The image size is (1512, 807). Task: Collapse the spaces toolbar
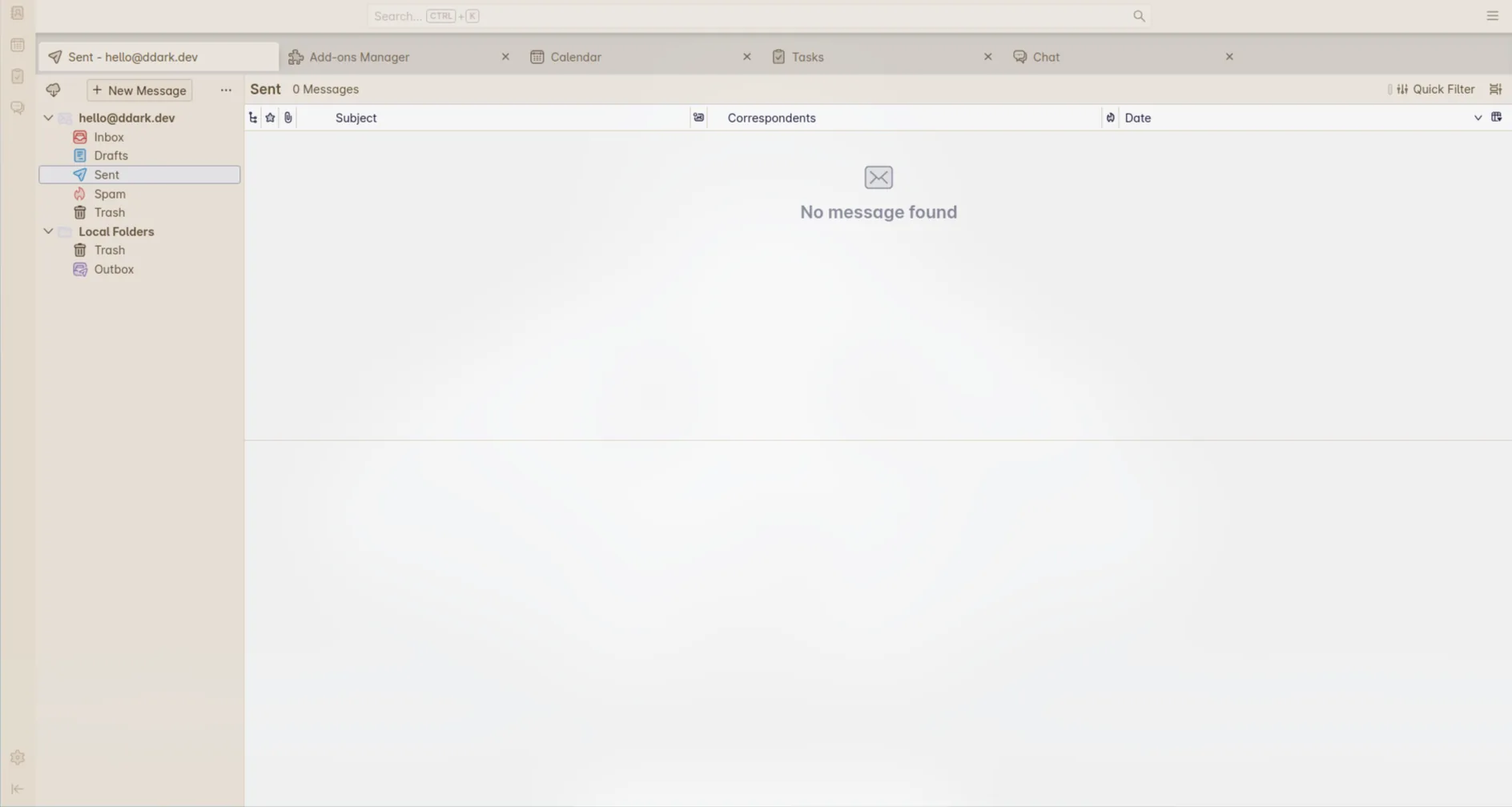[17, 789]
